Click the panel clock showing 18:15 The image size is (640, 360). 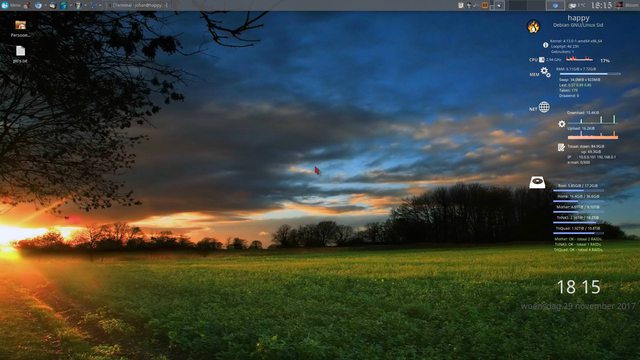[601, 5]
